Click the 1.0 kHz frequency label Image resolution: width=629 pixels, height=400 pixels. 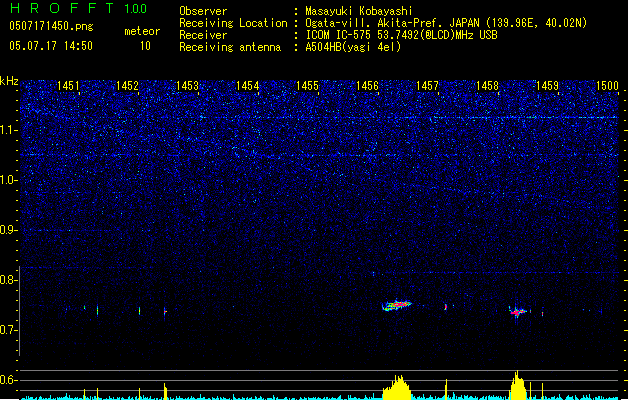pos(8,180)
